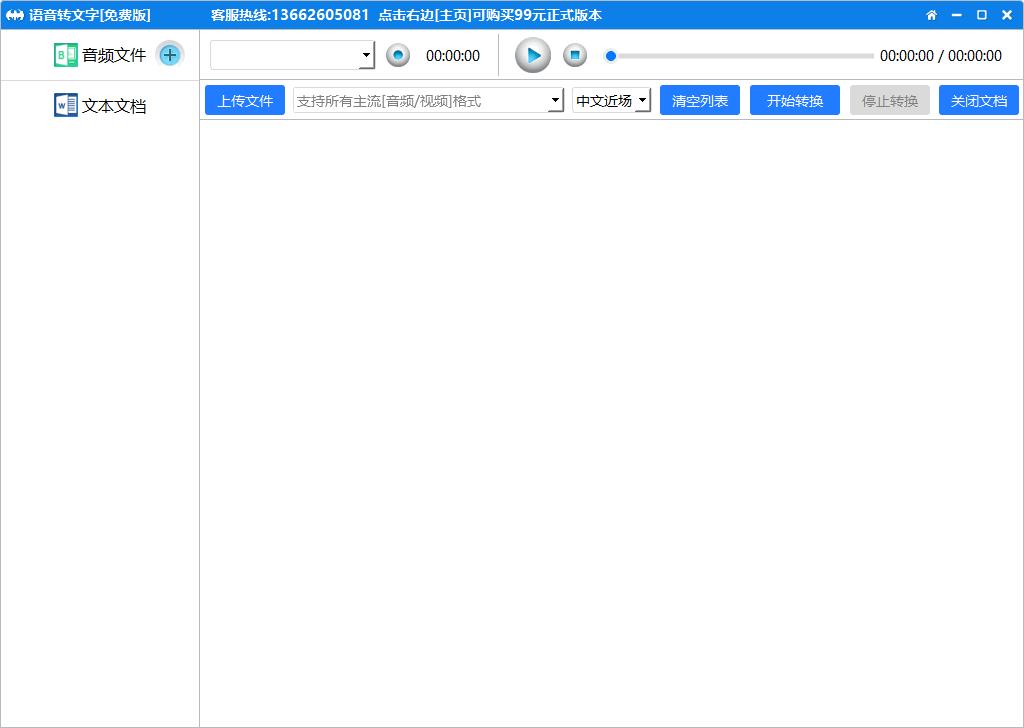
Task: Click the greyed 停止转换 button
Action: tap(889, 101)
